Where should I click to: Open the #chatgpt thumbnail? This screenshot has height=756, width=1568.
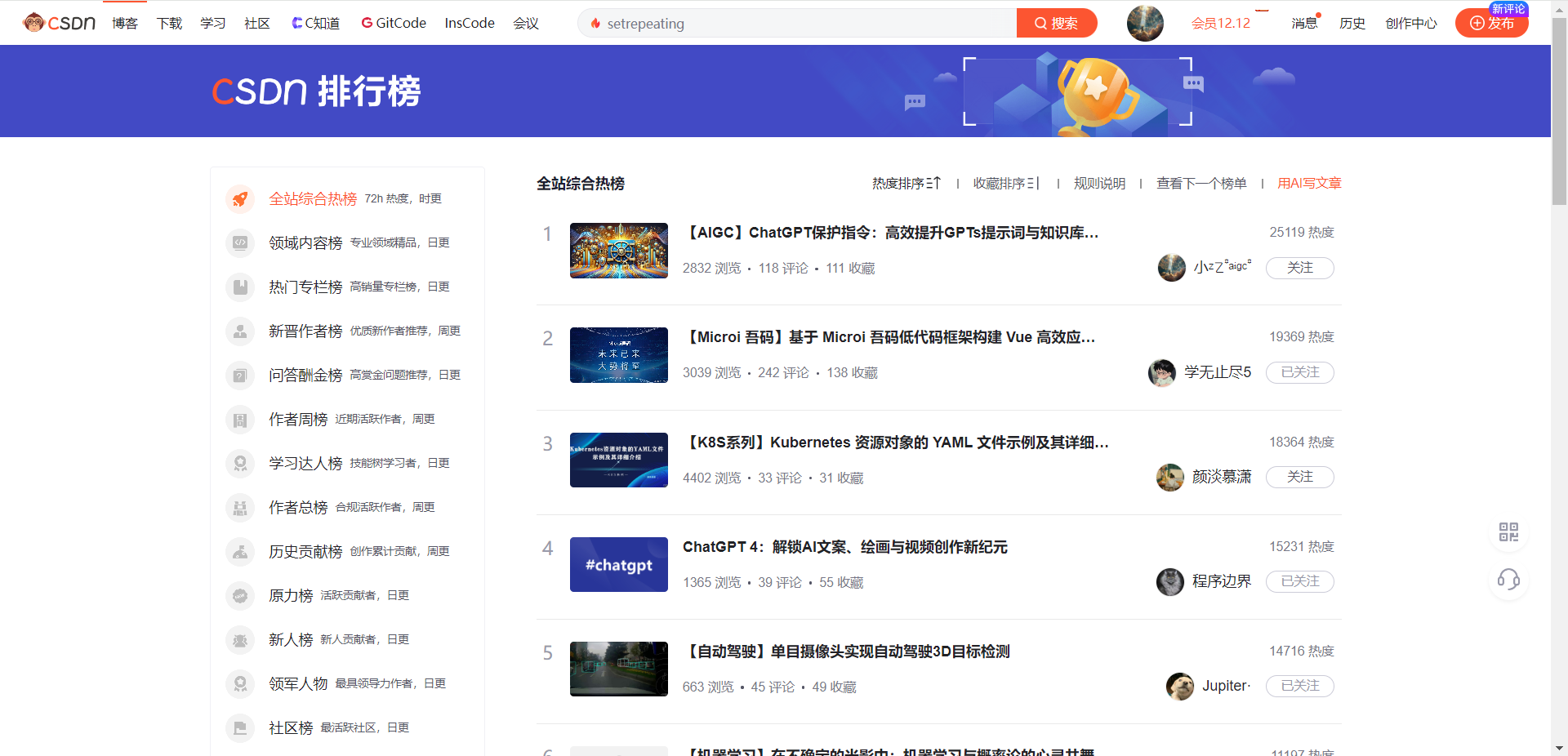(618, 564)
